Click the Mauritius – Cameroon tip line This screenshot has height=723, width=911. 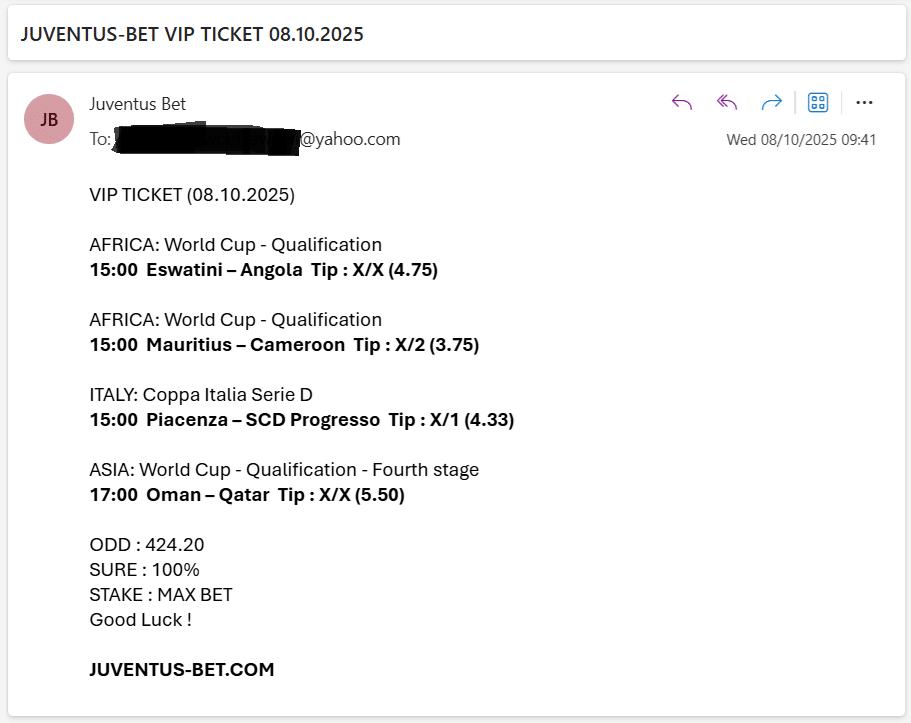[x=284, y=345]
